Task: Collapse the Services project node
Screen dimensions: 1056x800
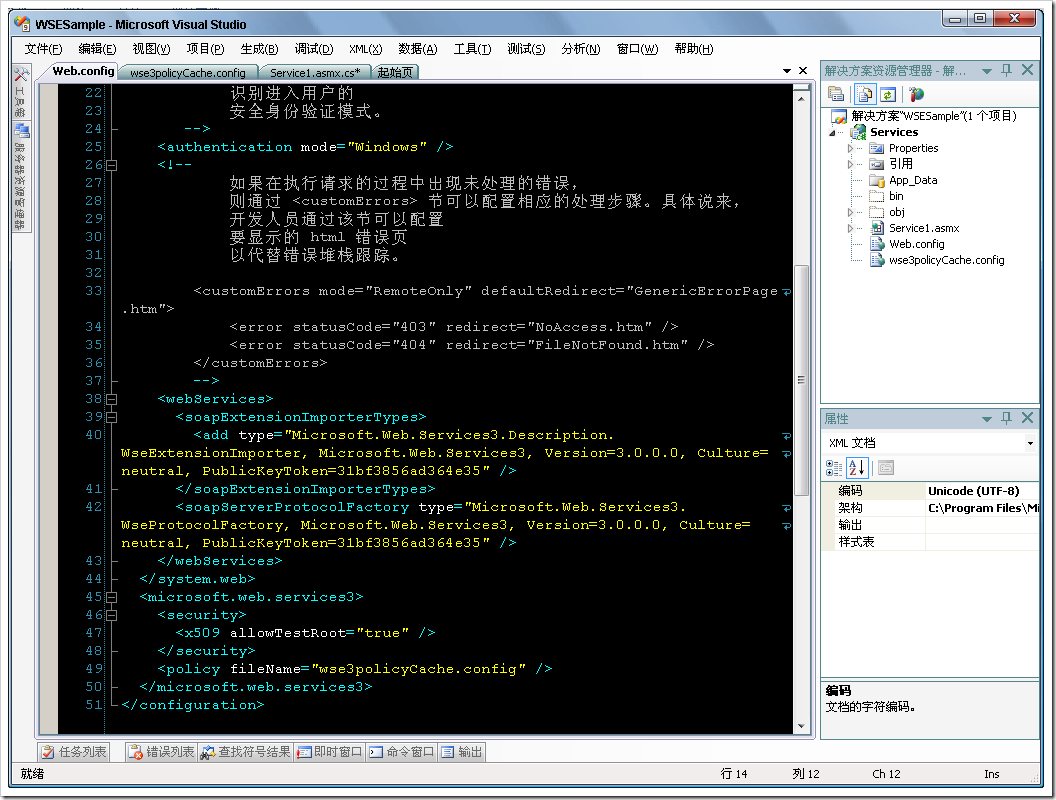Action: [832, 133]
